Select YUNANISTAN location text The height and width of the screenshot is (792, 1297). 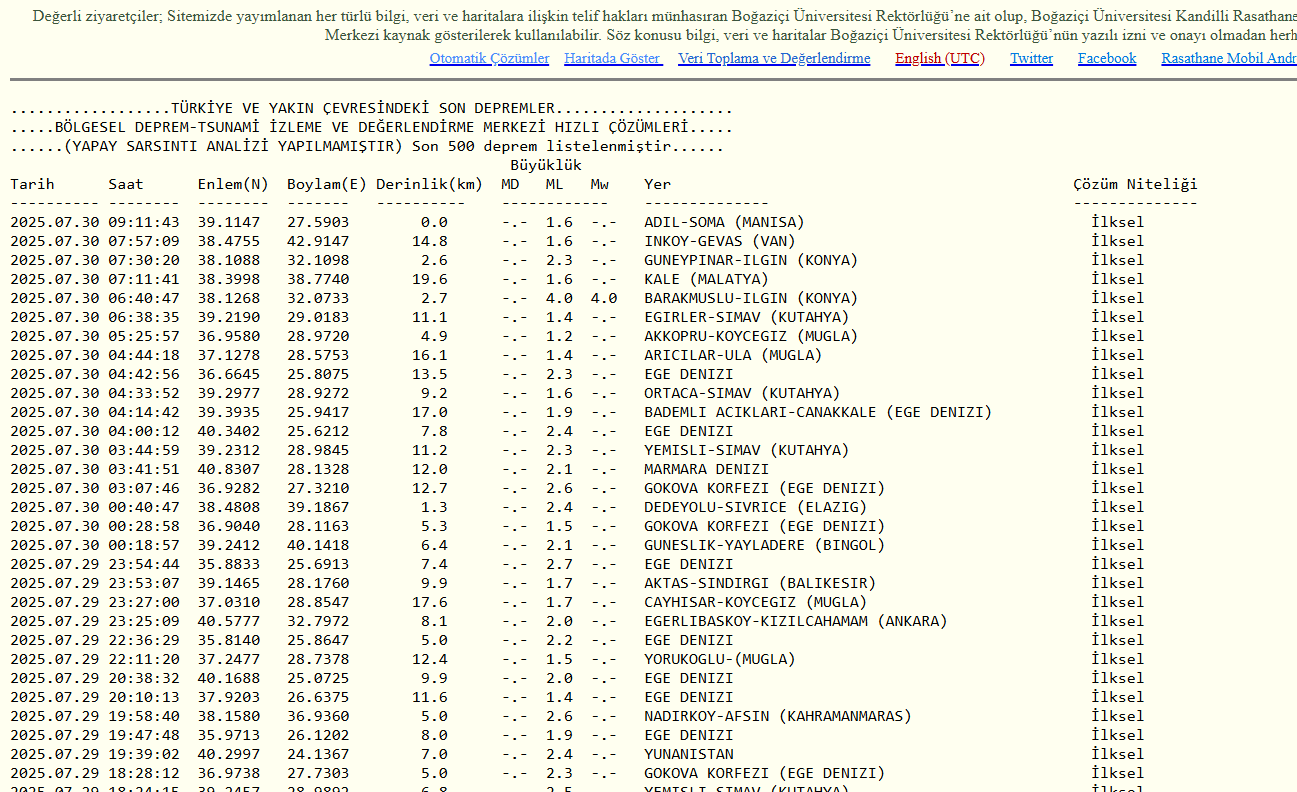[689, 754]
